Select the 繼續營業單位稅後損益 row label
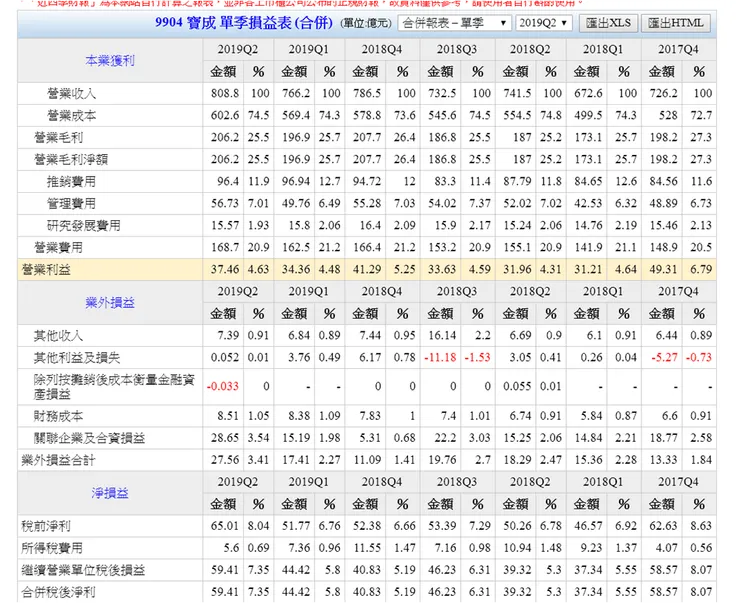Viewport: 740px width, 603px height. pyautogui.click(x=84, y=570)
